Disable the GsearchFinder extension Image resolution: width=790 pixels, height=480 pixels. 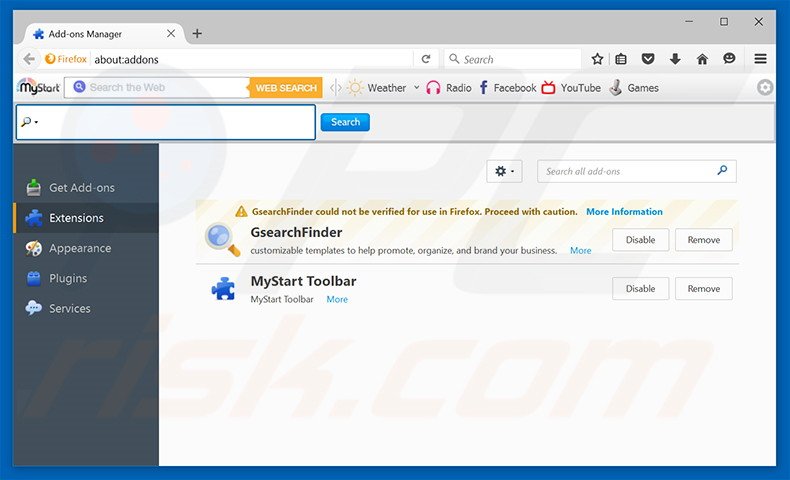point(640,240)
